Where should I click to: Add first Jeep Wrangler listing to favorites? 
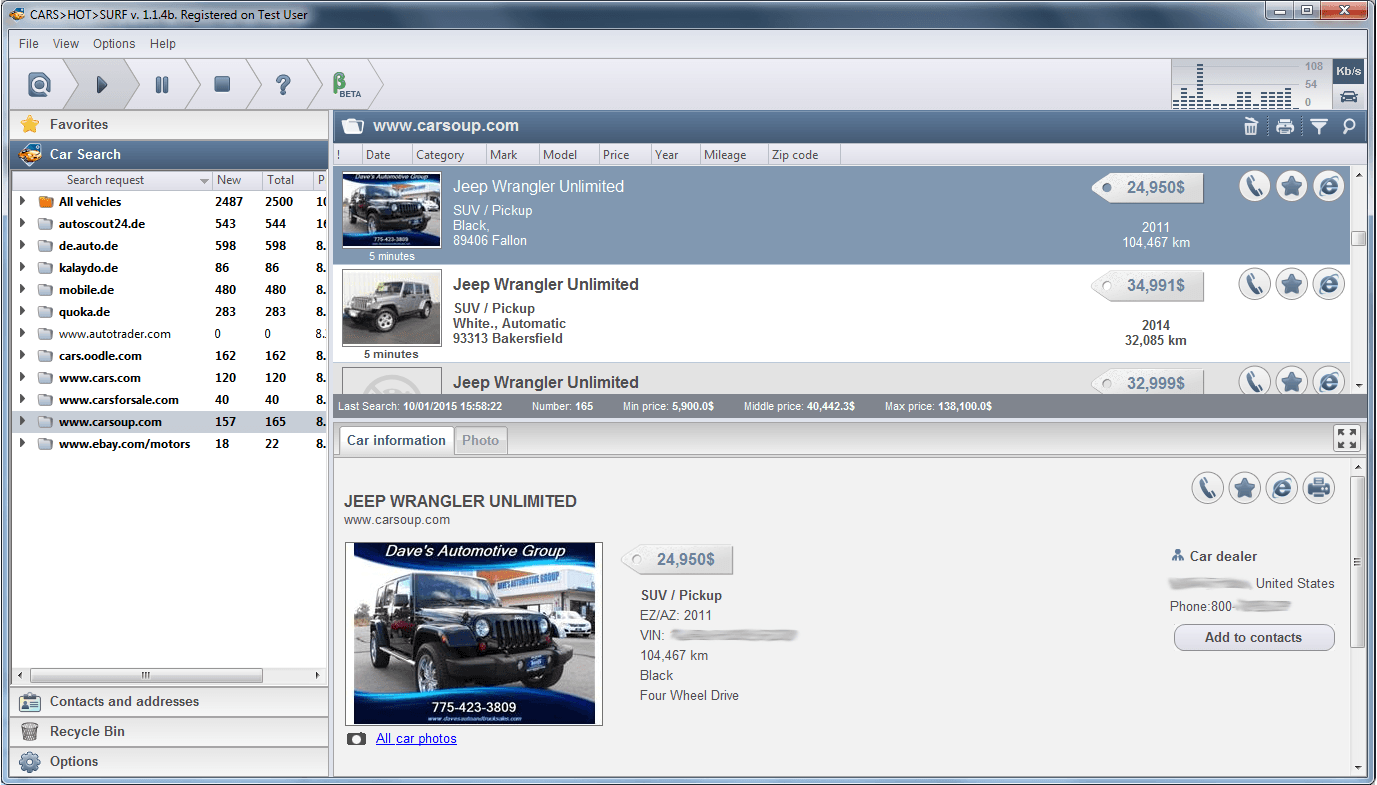(x=1291, y=187)
